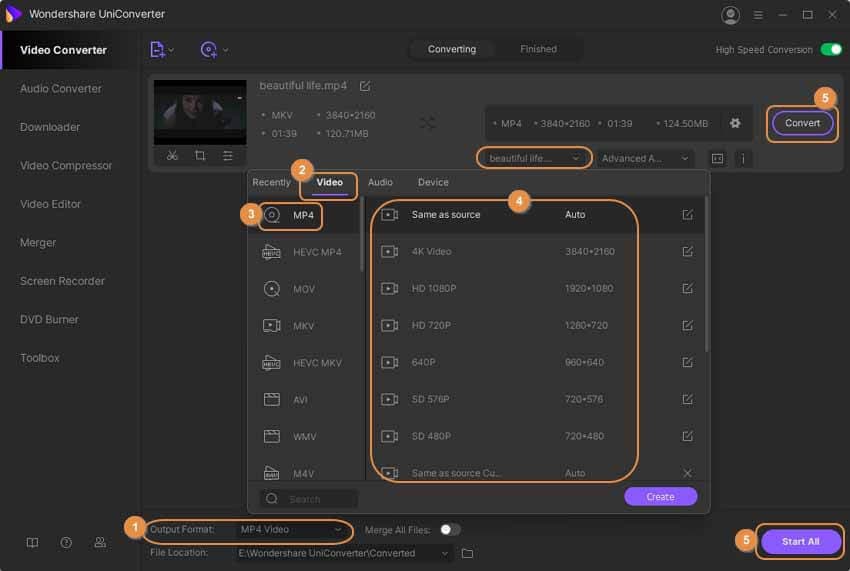Select the MOV format

pos(305,289)
